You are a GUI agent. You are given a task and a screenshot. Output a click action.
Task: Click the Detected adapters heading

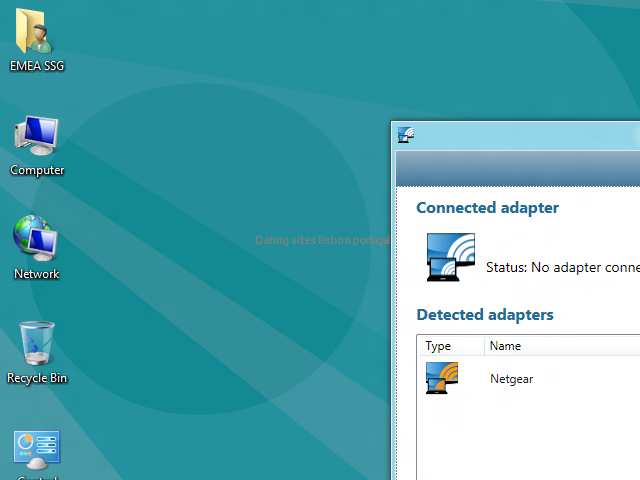(x=485, y=315)
